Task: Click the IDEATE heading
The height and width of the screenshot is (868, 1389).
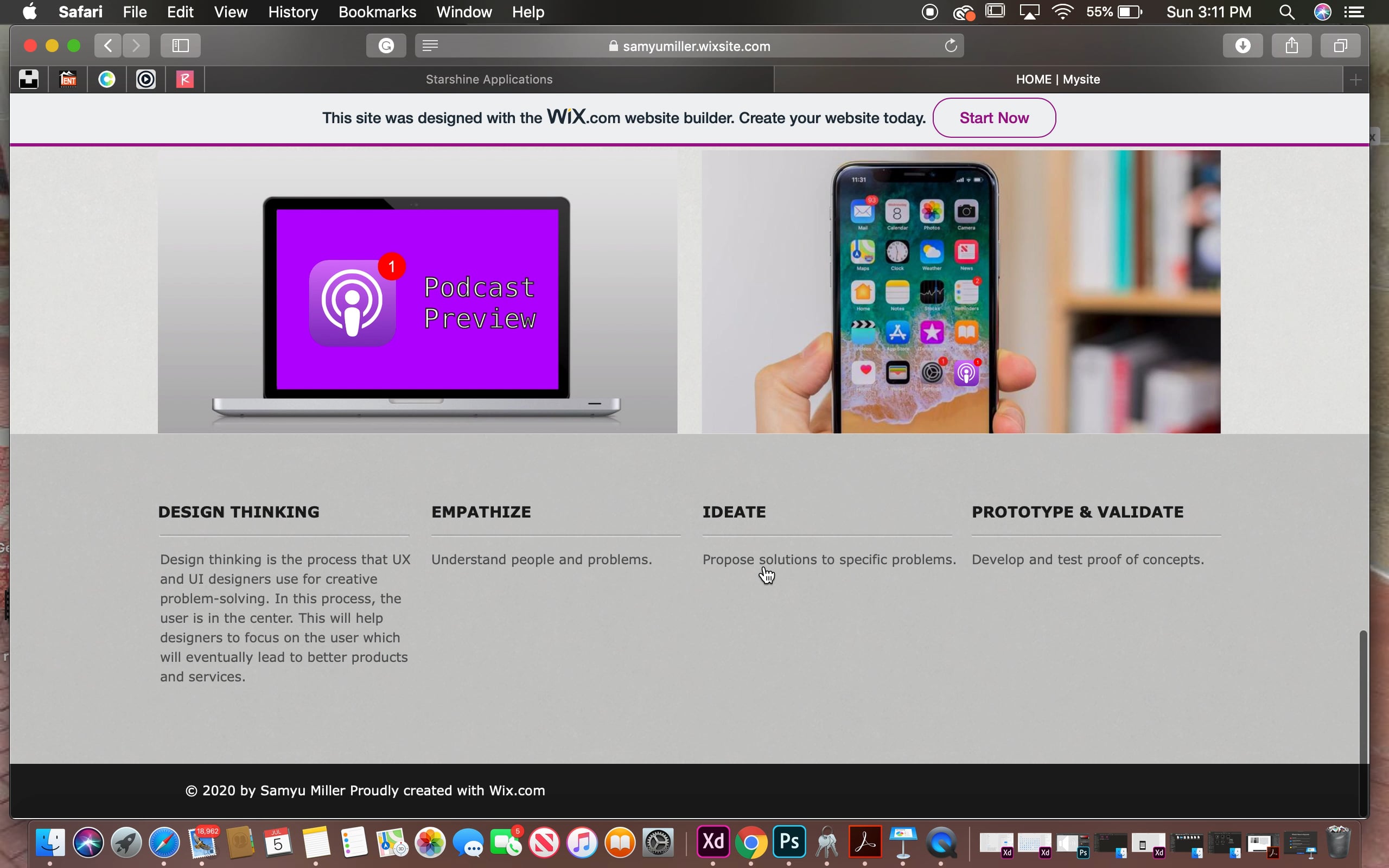Action: [x=734, y=512]
